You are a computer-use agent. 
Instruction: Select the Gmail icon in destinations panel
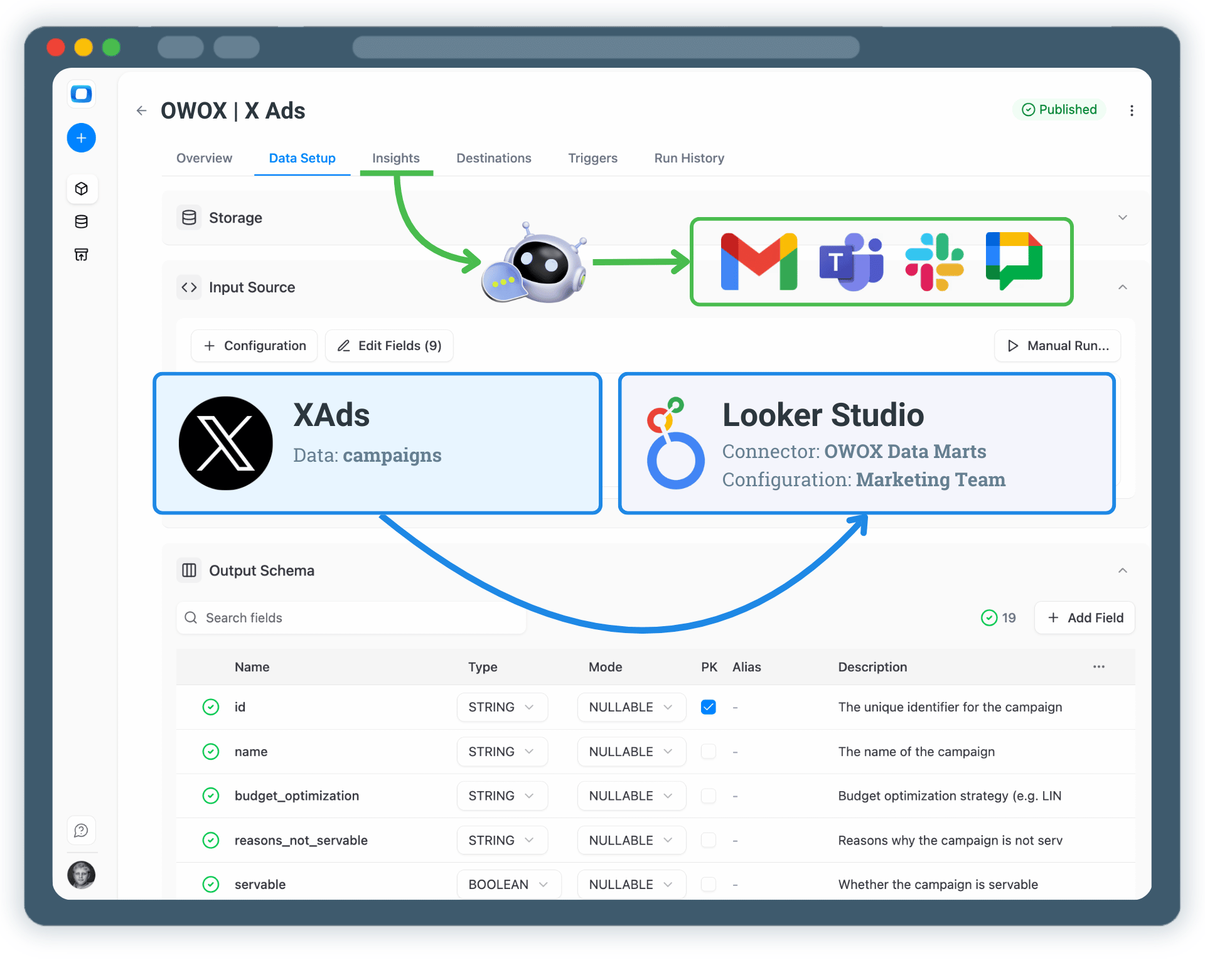click(758, 262)
